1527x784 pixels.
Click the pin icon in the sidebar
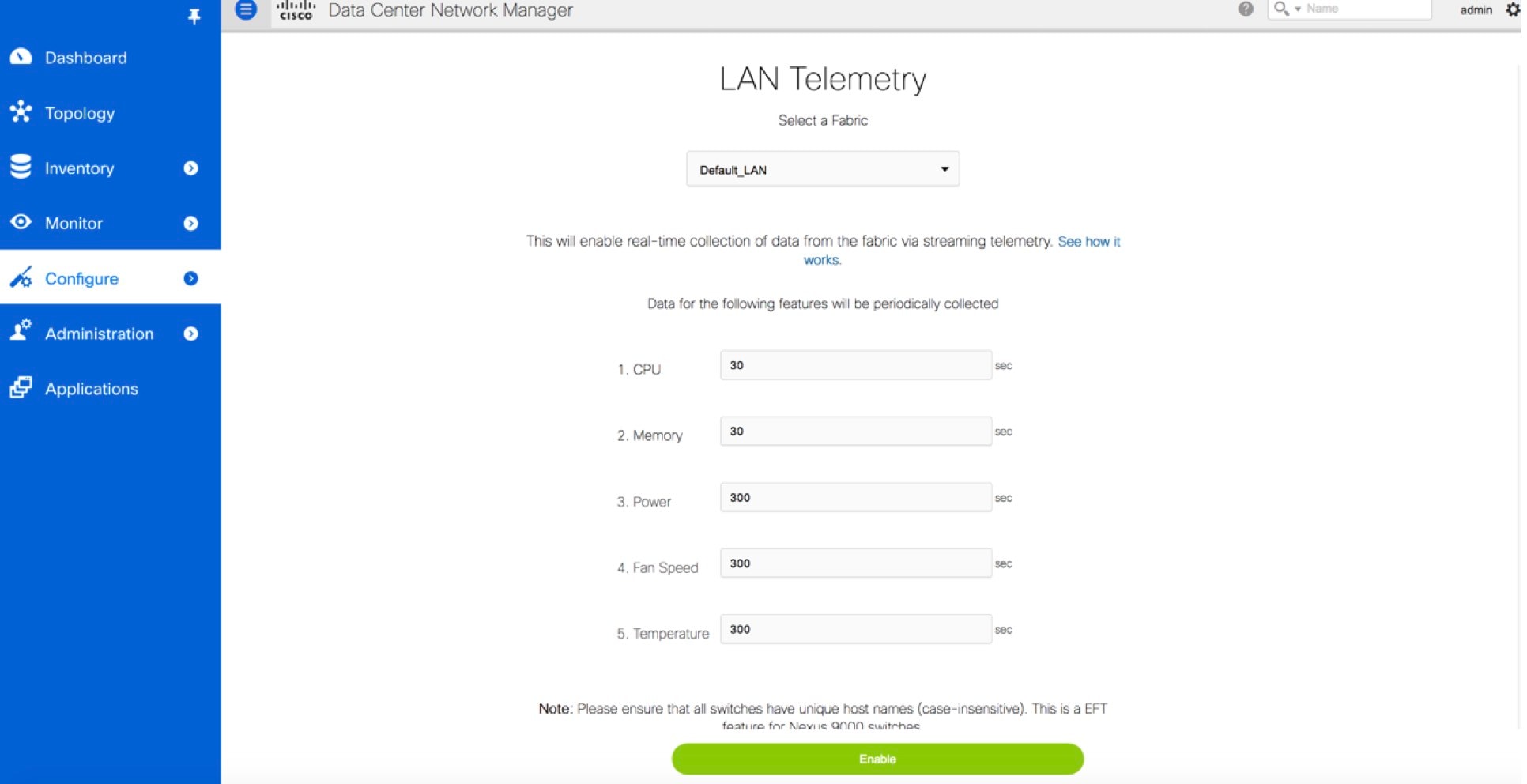pos(194,17)
